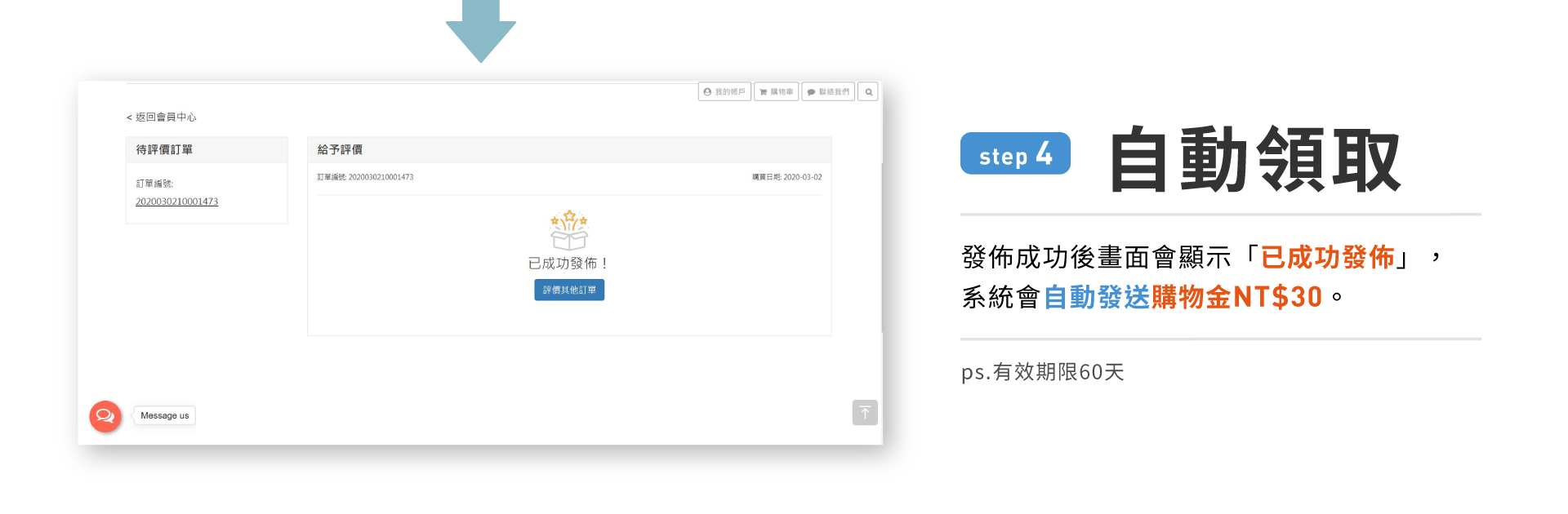Click the Message us label
Image resolution: width=1568 pixels, height=514 pixels.
[164, 416]
